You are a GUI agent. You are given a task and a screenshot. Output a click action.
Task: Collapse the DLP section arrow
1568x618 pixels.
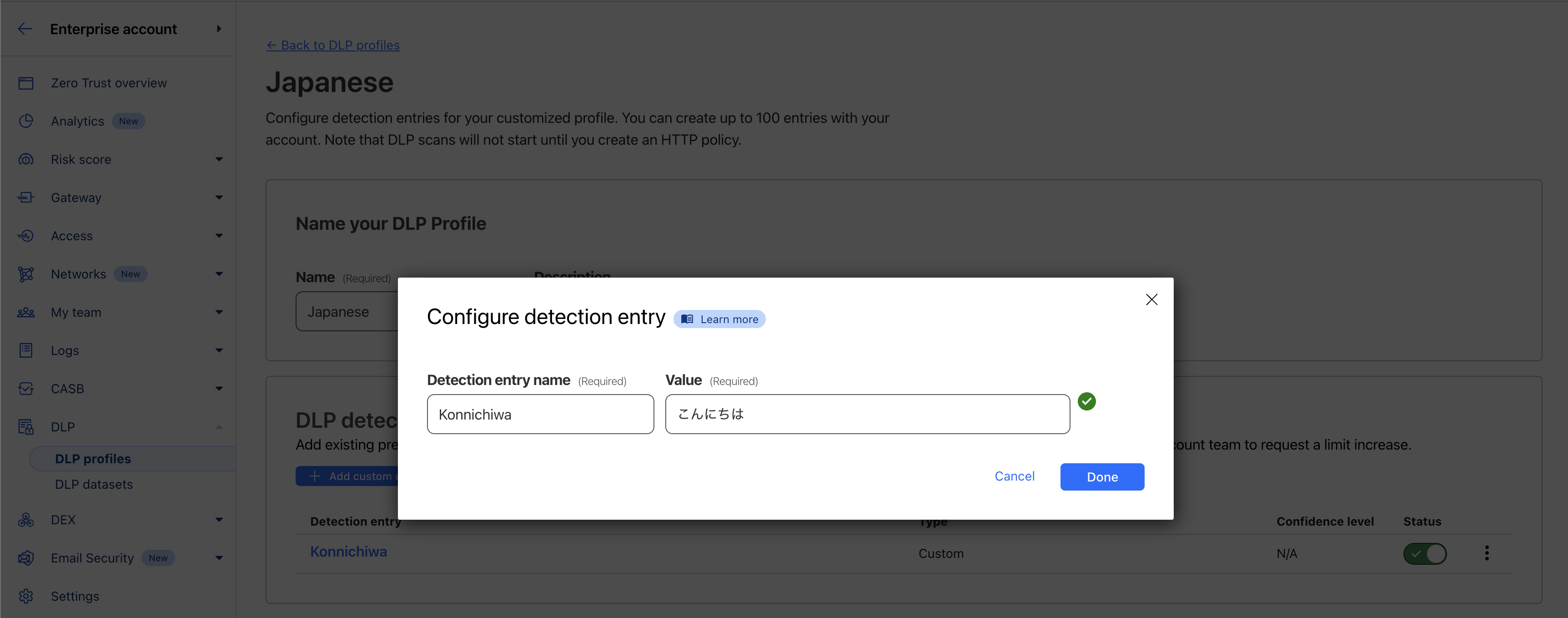point(219,427)
